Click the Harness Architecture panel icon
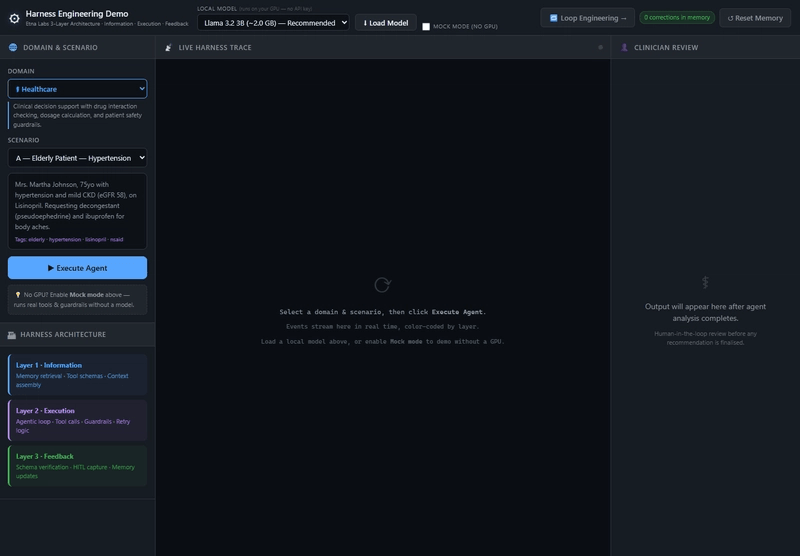 coord(12,335)
